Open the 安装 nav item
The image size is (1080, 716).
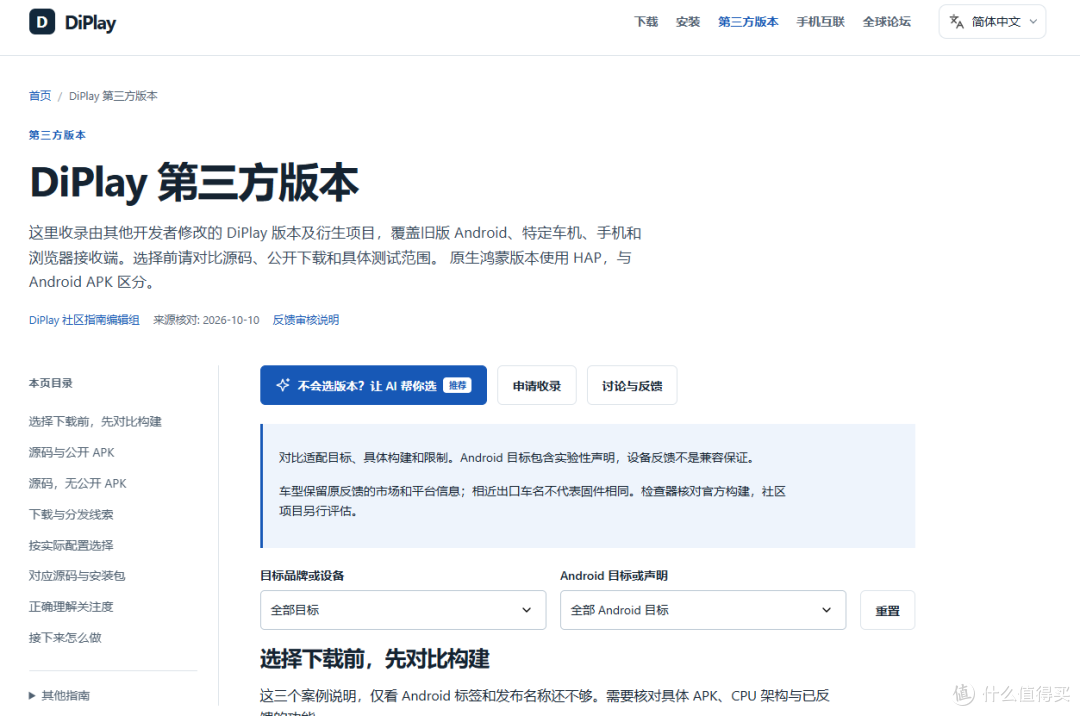pyautogui.click(x=687, y=22)
